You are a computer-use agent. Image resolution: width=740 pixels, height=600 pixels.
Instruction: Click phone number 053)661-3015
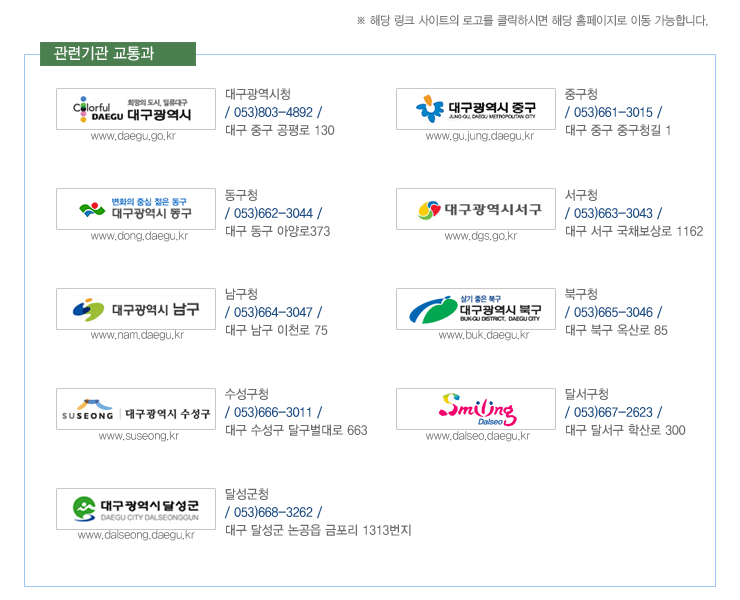point(613,112)
